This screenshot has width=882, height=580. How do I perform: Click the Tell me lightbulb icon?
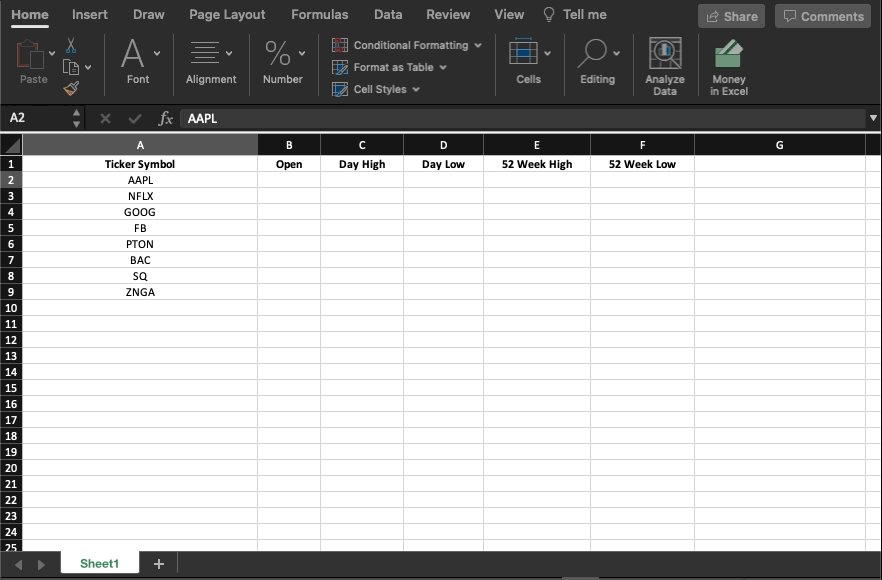549,15
